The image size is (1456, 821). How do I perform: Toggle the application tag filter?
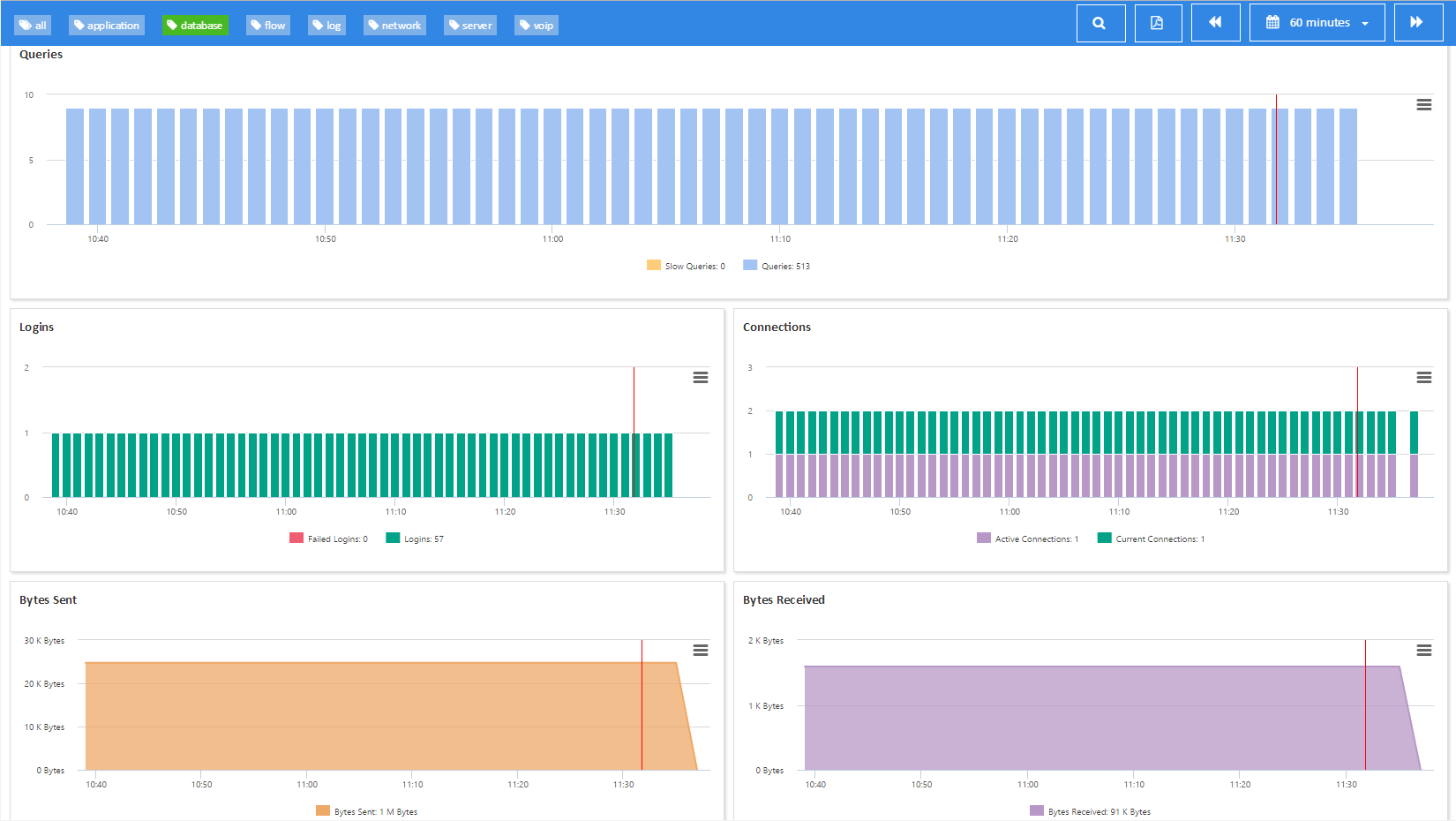(106, 25)
